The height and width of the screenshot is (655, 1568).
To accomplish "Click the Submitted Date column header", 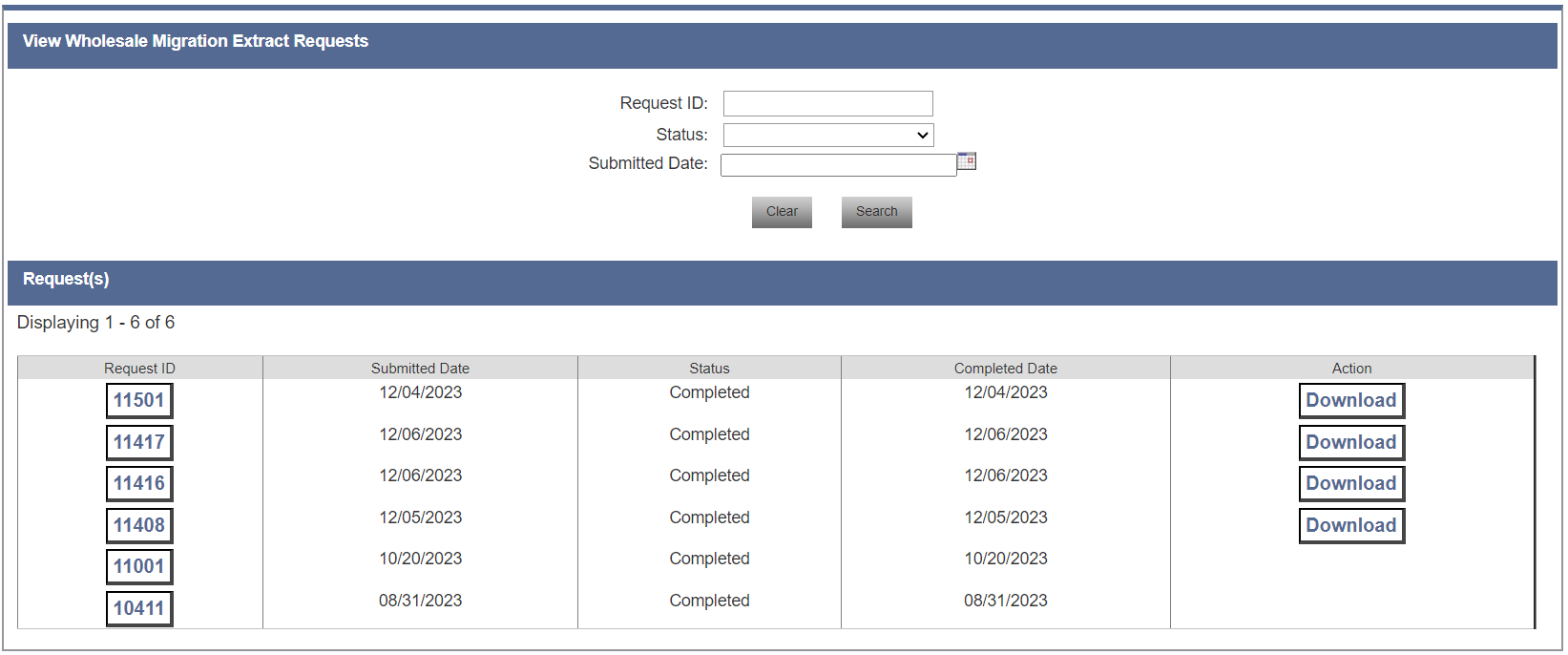I will pyautogui.click(x=420, y=369).
